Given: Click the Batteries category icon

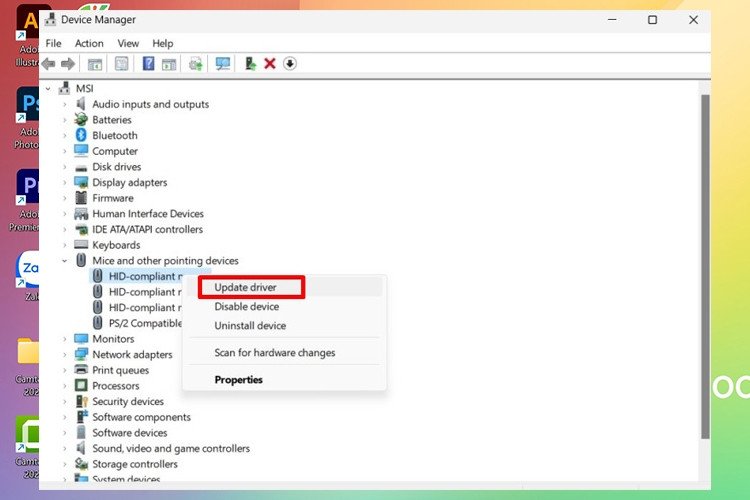Looking at the screenshot, I should (81, 119).
